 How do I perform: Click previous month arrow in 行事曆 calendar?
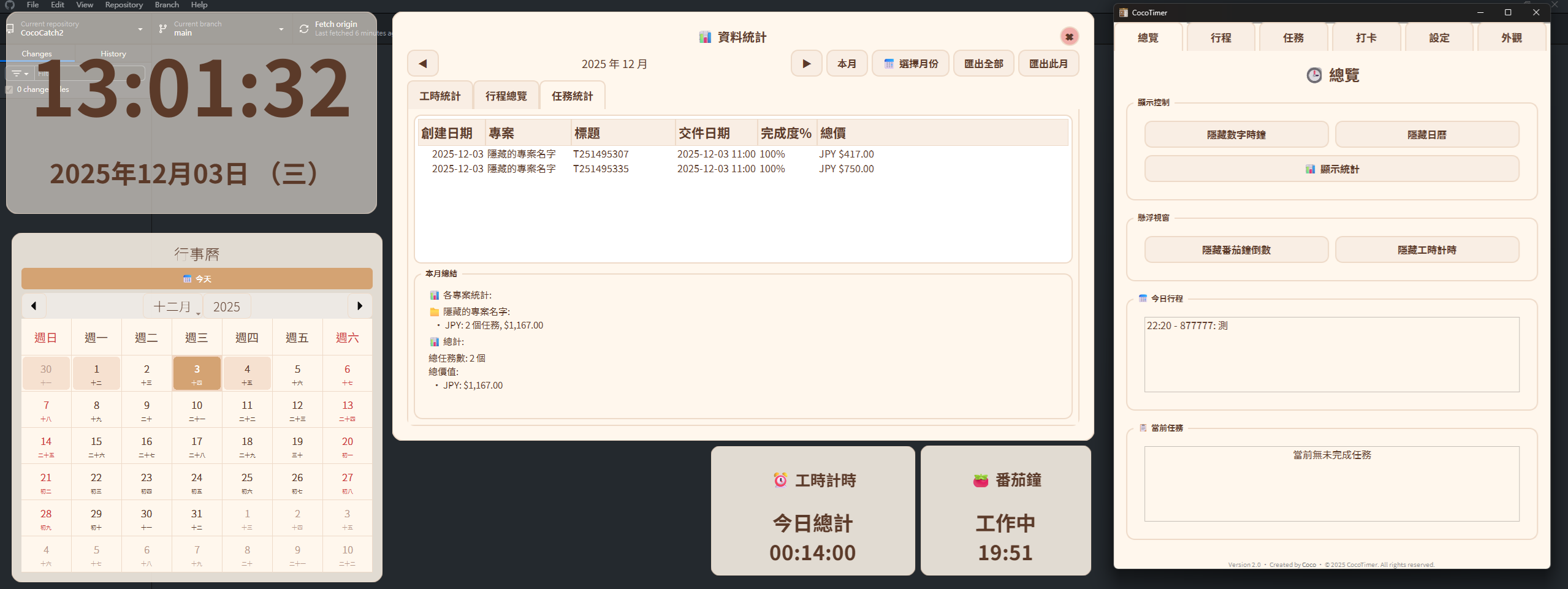coord(34,306)
